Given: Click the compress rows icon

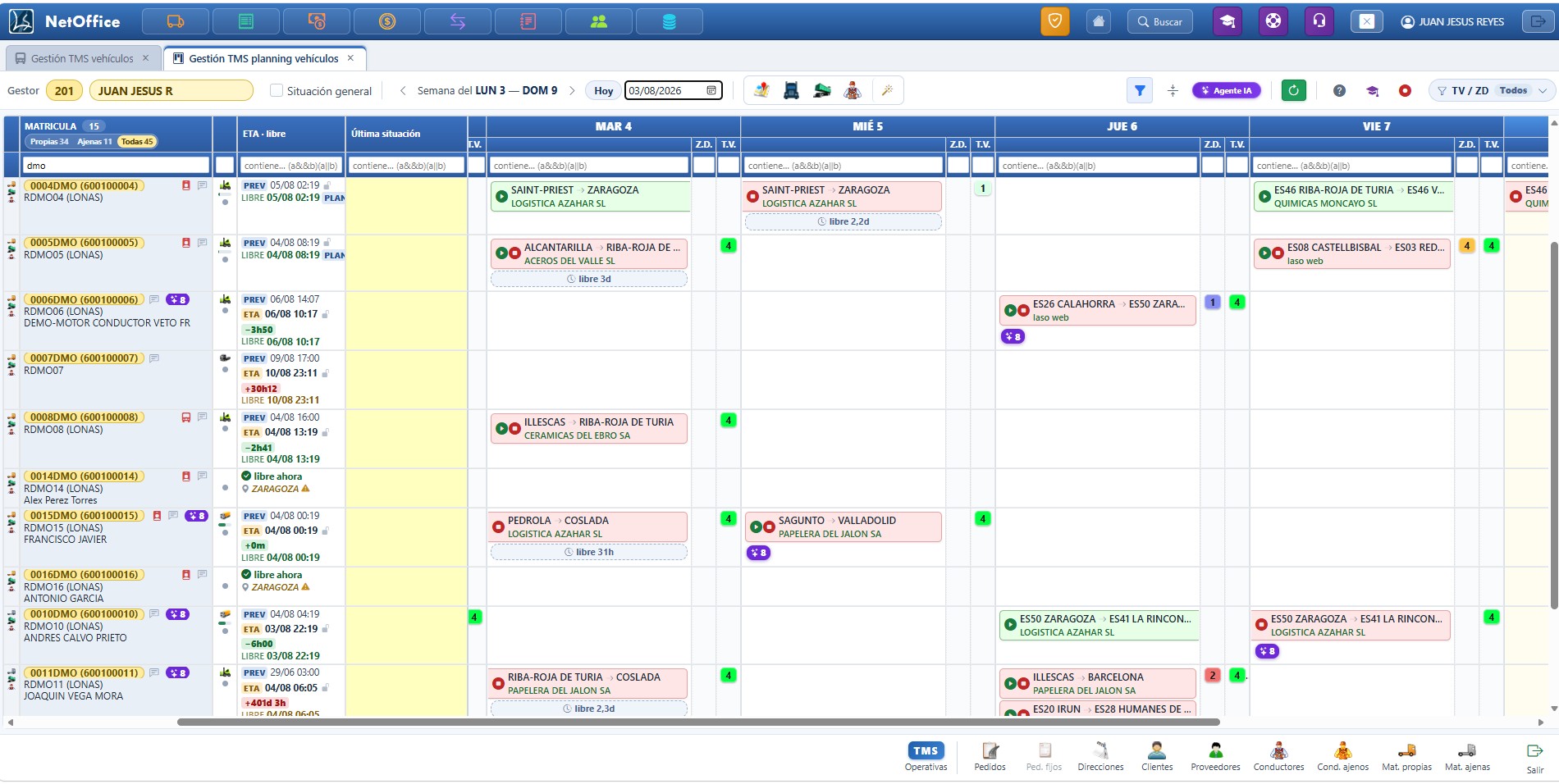Looking at the screenshot, I should pyautogui.click(x=1173, y=90).
